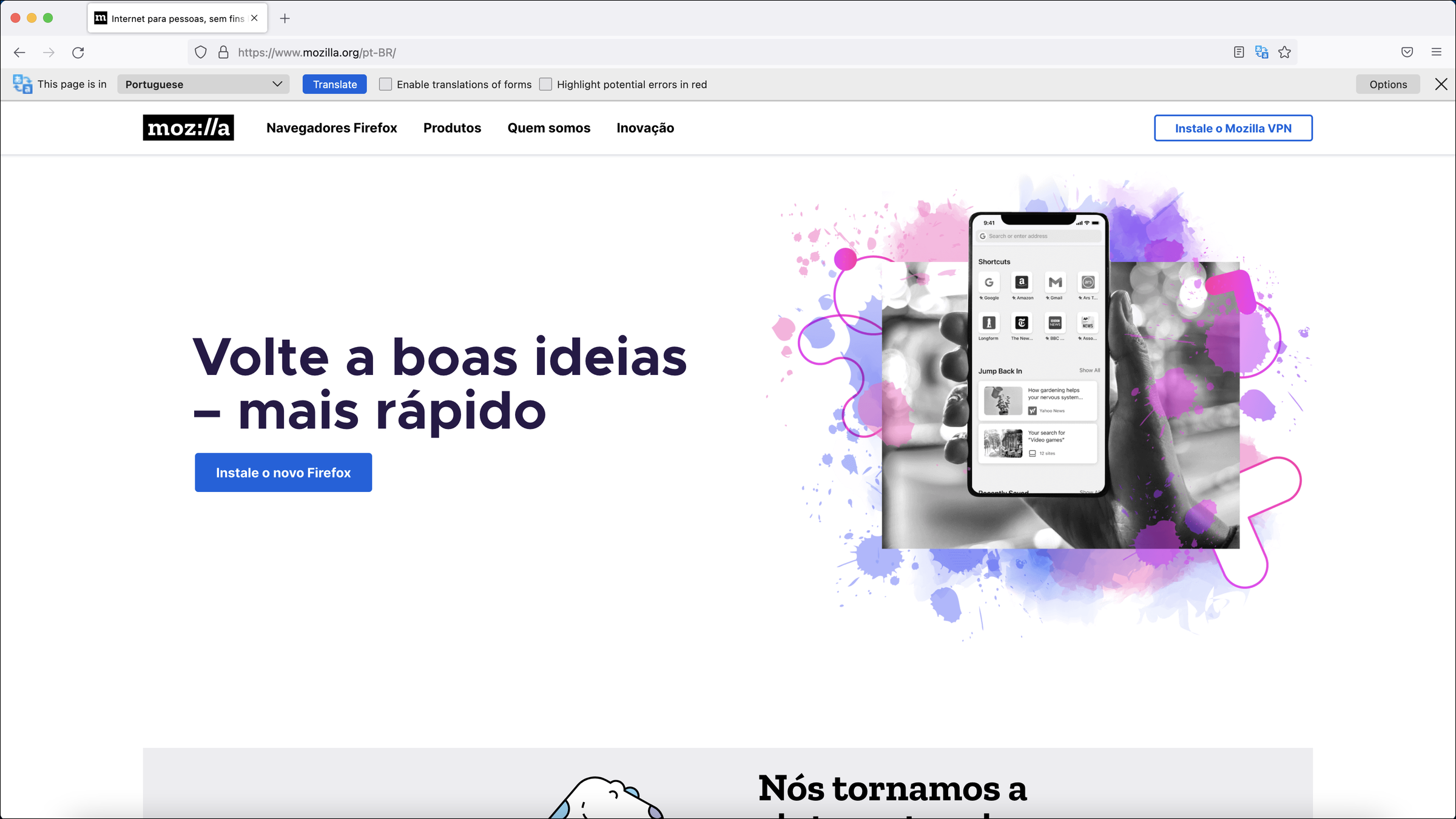Click Nós tornamos a heading

(x=892, y=789)
